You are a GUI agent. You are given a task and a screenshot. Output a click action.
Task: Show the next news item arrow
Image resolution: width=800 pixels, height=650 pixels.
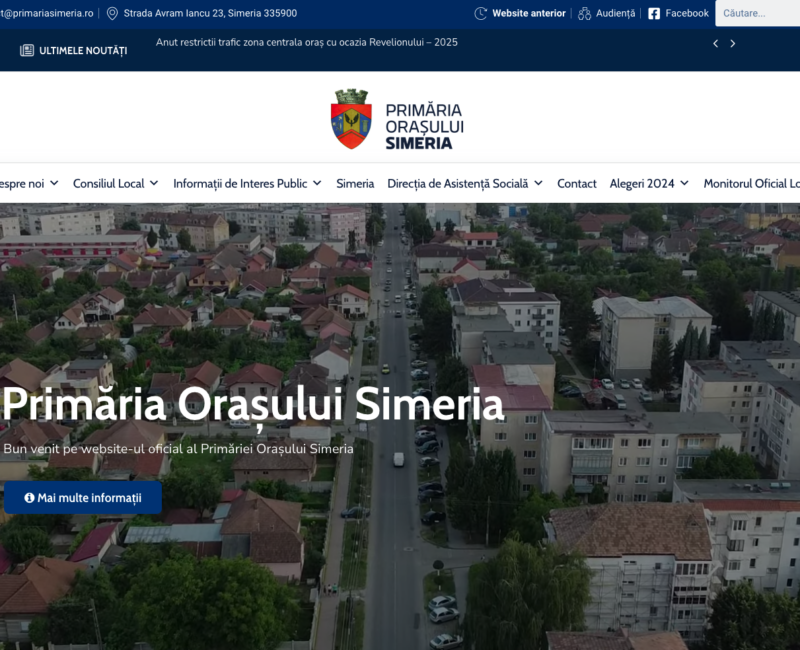coord(733,44)
